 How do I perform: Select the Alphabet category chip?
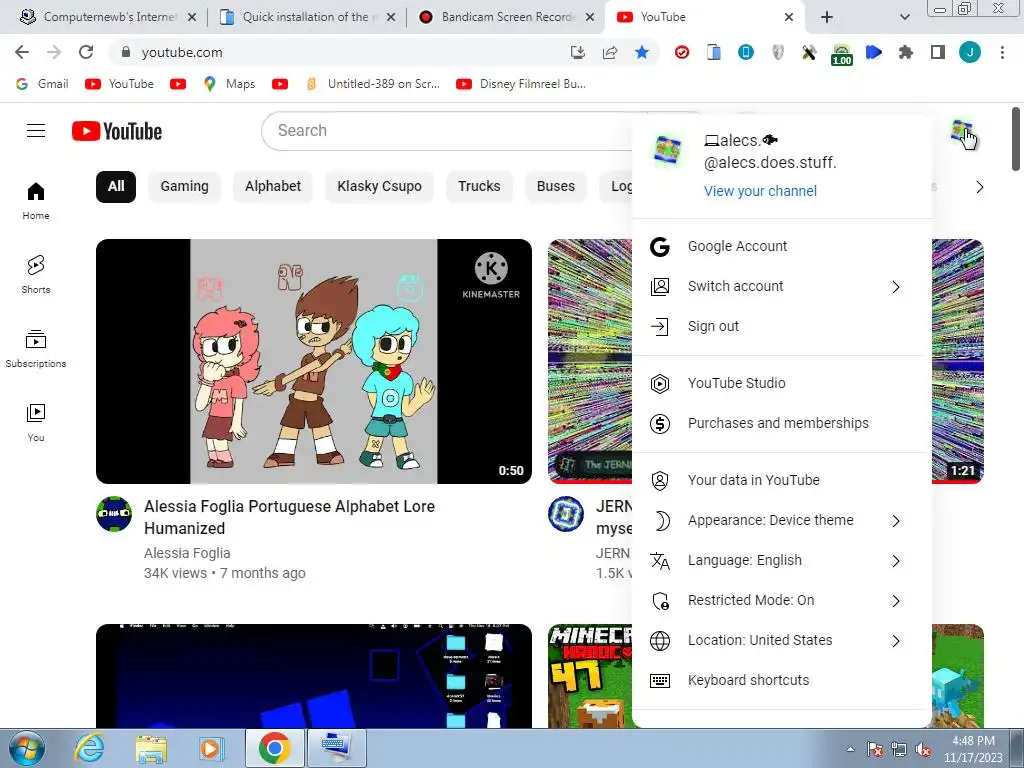pyautogui.click(x=273, y=187)
